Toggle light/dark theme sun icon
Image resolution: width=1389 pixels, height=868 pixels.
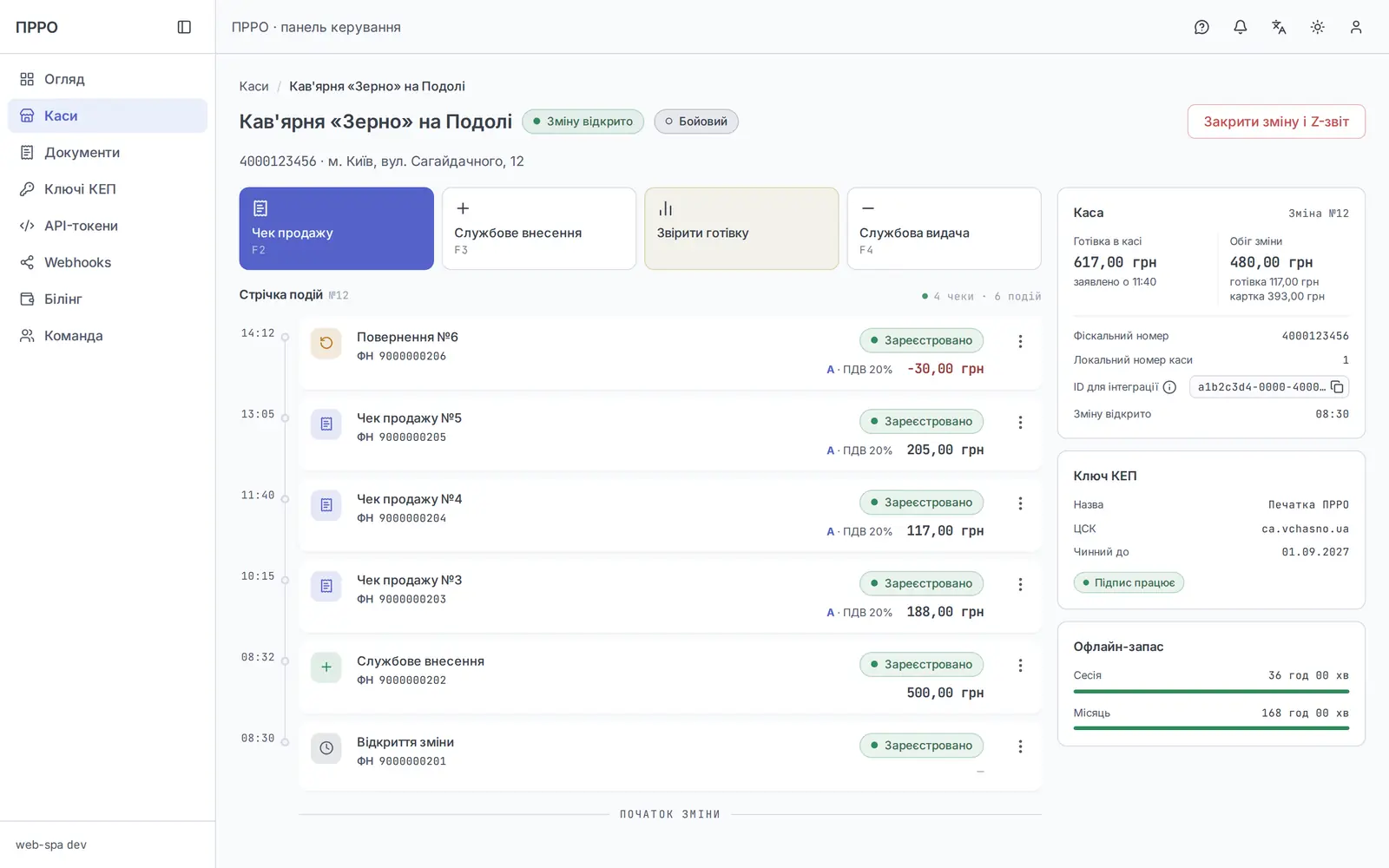coord(1318,27)
